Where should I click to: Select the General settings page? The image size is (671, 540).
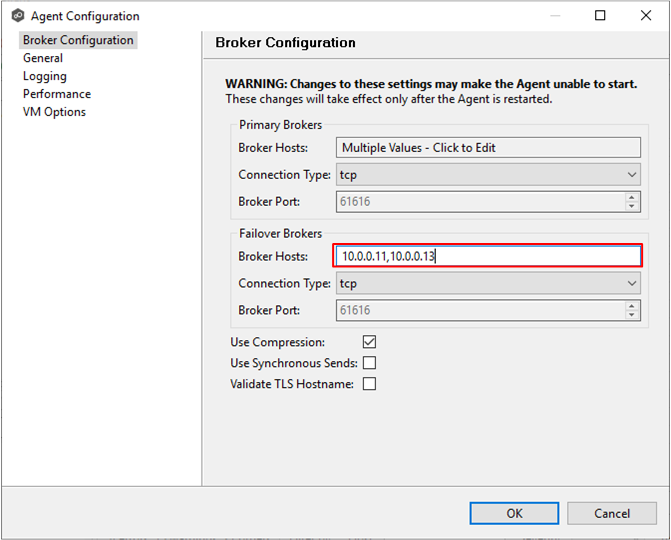coord(43,58)
